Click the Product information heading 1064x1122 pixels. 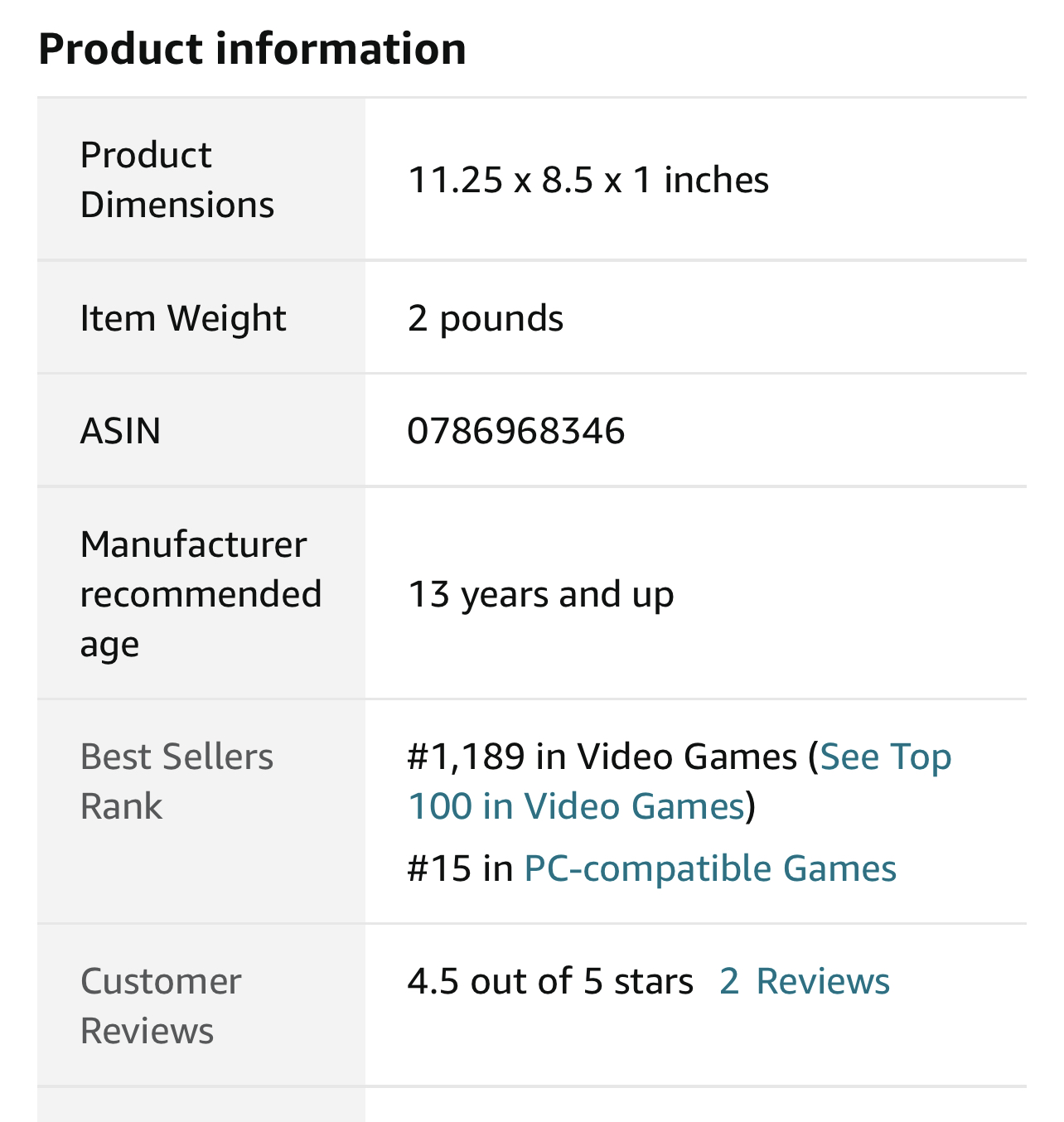click(252, 48)
